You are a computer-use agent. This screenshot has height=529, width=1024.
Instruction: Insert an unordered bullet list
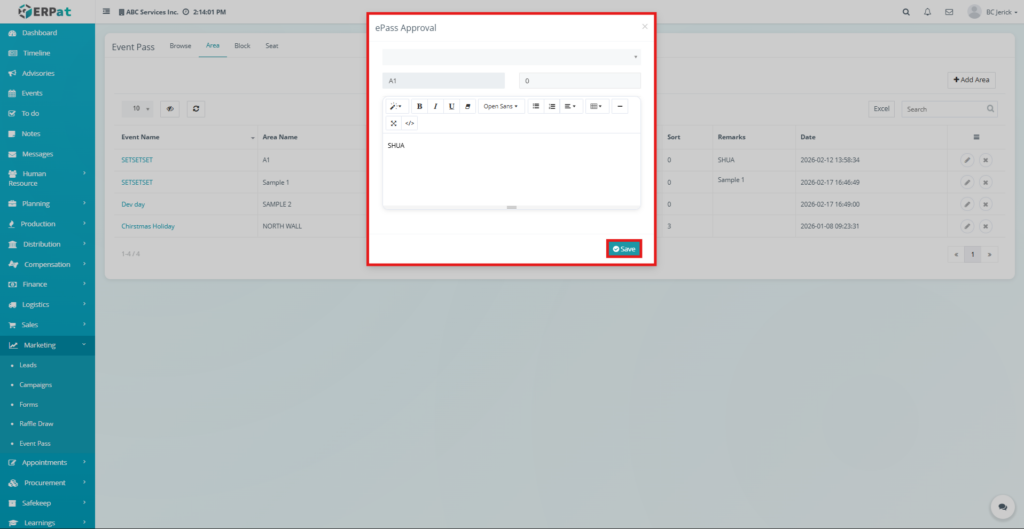click(x=536, y=106)
